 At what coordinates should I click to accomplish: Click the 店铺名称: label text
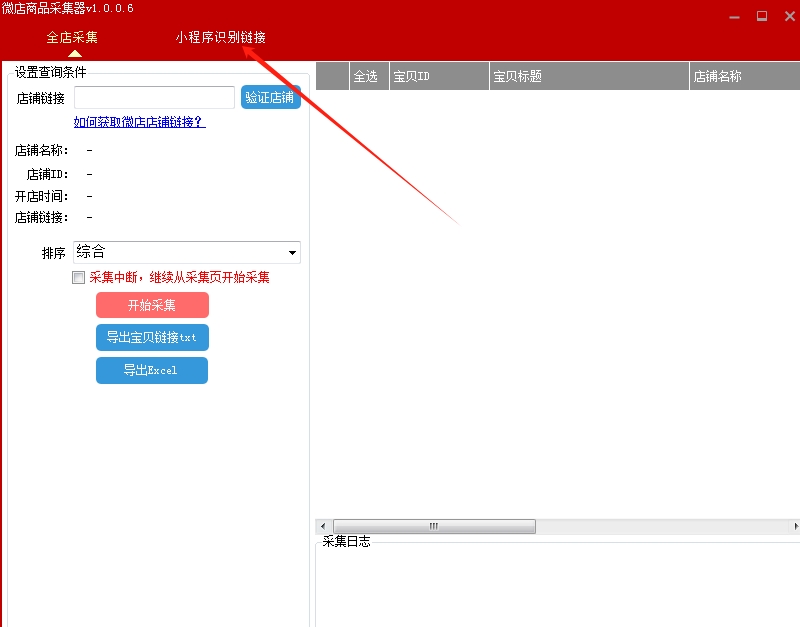[41, 151]
